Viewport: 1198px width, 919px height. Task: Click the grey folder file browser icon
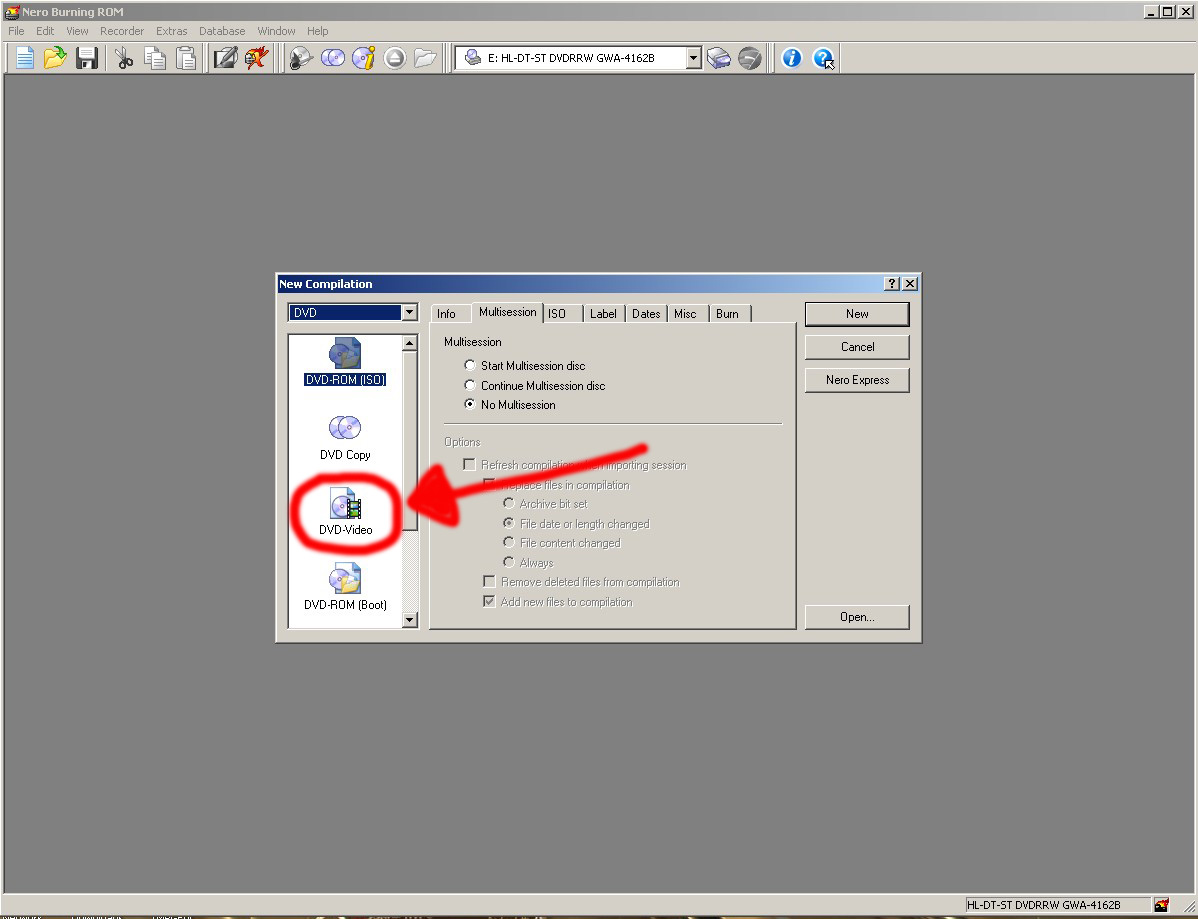coord(425,58)
